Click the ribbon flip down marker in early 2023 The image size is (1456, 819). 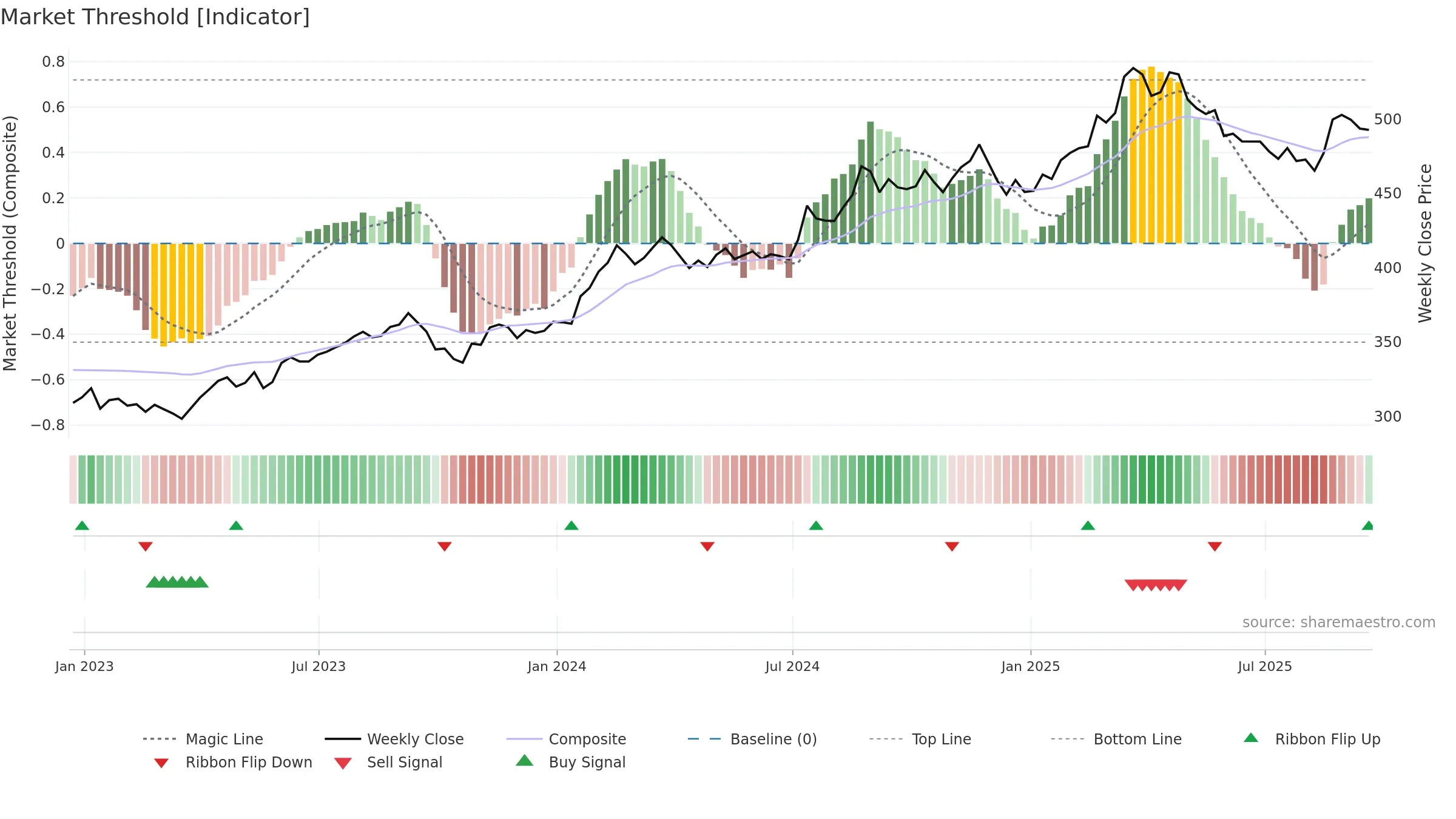[x=146, y=547]
